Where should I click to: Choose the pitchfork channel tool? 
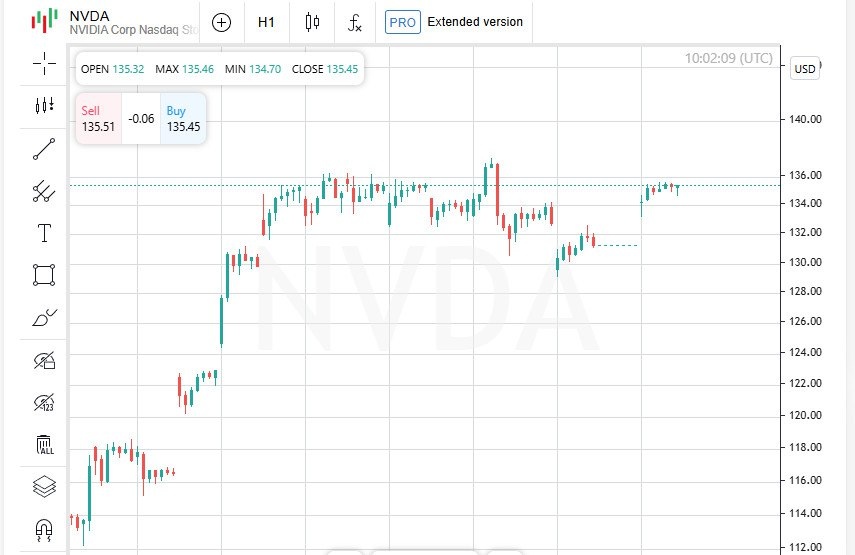[44, 191]
